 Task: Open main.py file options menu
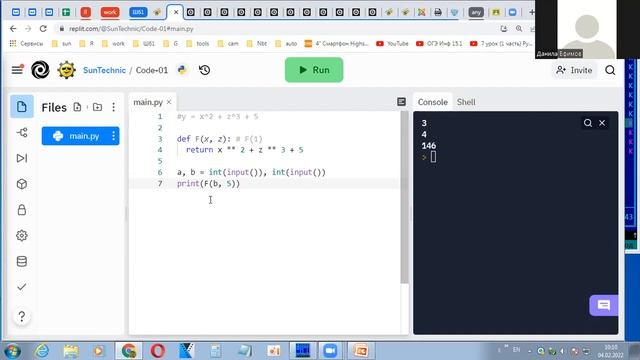click(113, 136)
